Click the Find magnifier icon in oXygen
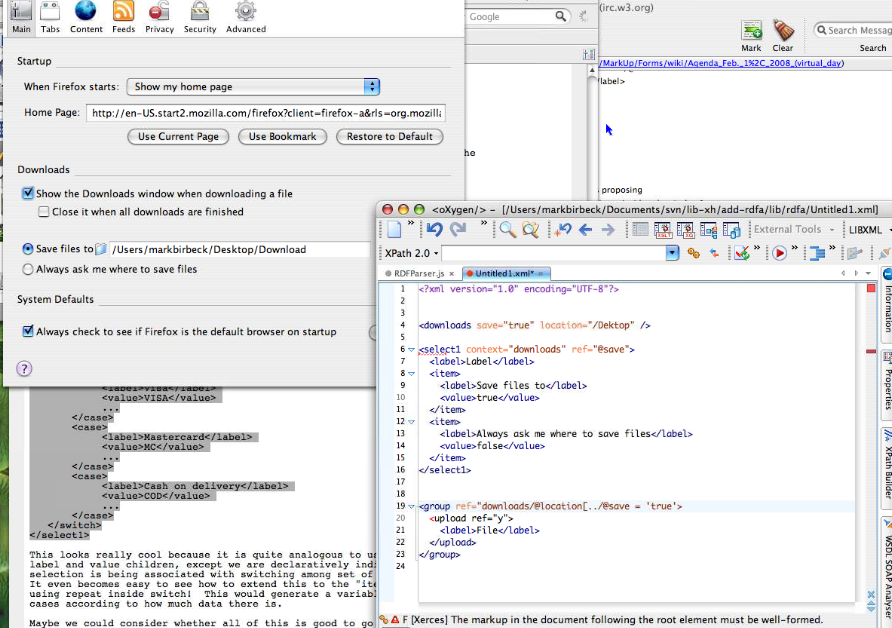Image resolution: width=892 pixels, height=628 pixels. coord(507,229)
